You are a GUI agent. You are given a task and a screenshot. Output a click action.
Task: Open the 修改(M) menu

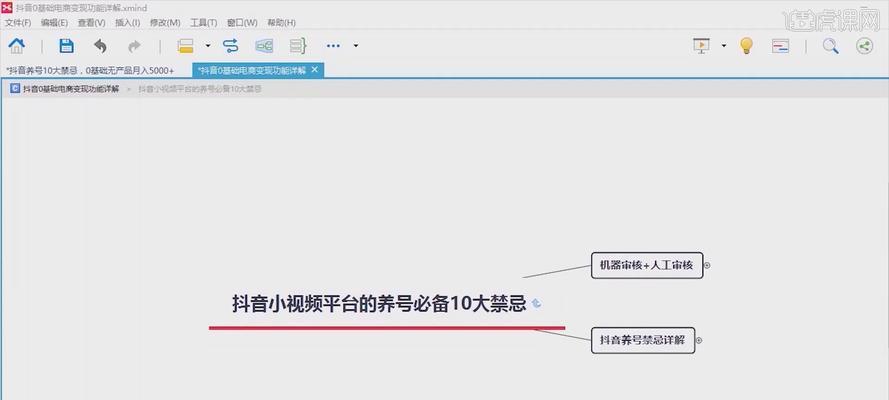pos(165,23)
